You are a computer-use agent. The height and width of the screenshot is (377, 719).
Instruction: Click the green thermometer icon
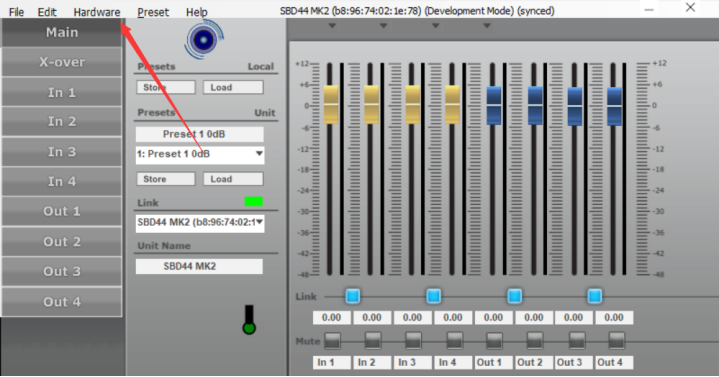click(x=249, y=320)
